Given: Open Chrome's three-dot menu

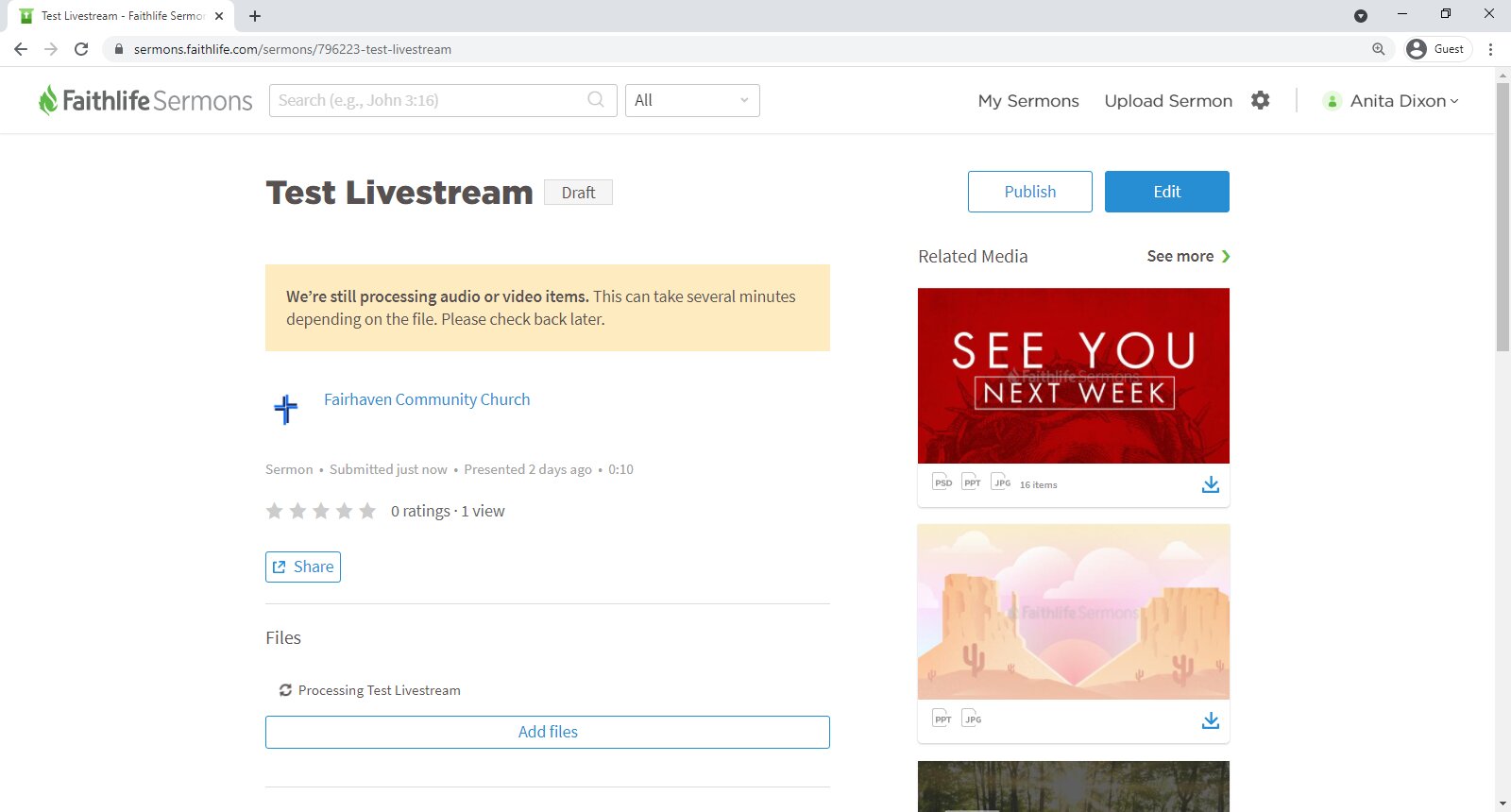Looking at the screenshot, I should (1491, 49).
